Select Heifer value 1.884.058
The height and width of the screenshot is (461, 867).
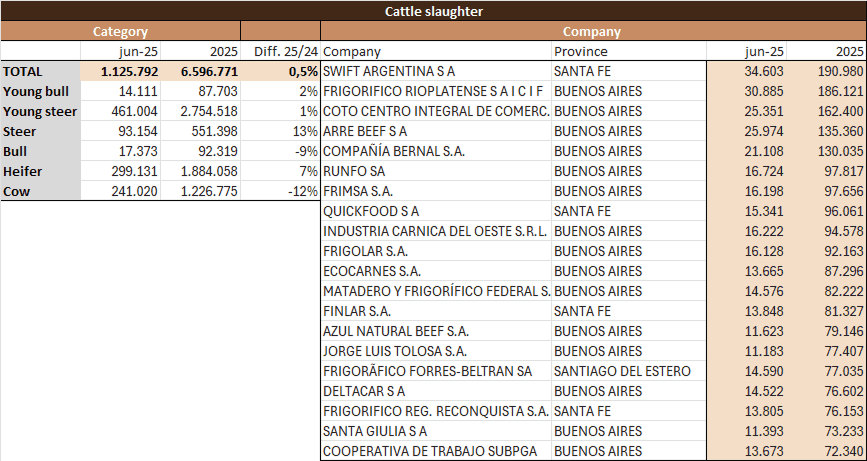point(201,171)
